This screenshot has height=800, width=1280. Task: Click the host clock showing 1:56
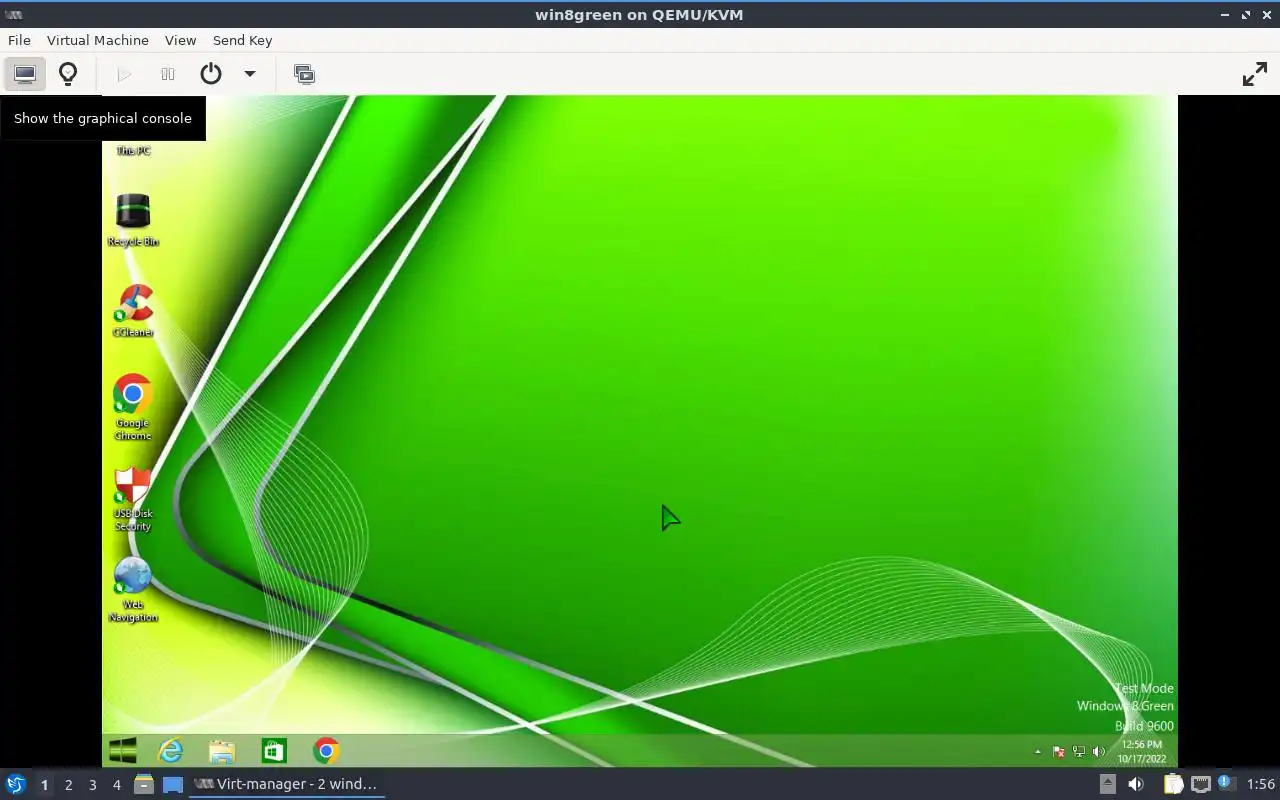point(1260,784)
